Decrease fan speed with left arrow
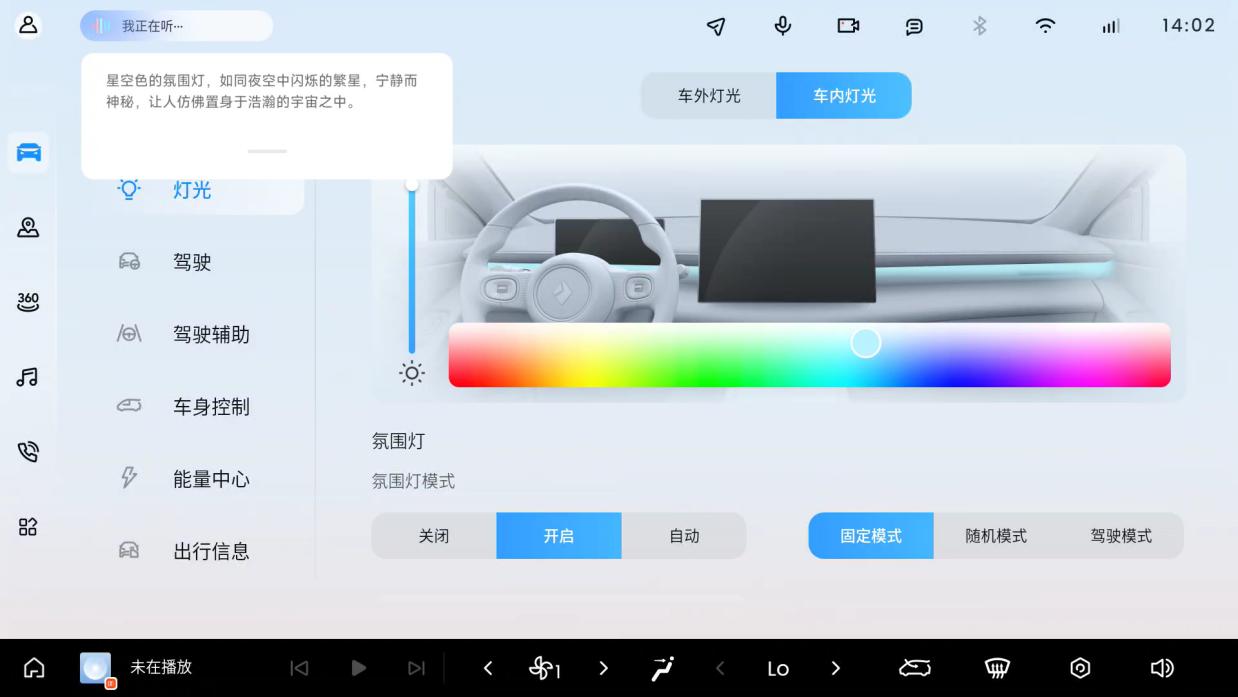1238x697 pixels. pos(488,668)
